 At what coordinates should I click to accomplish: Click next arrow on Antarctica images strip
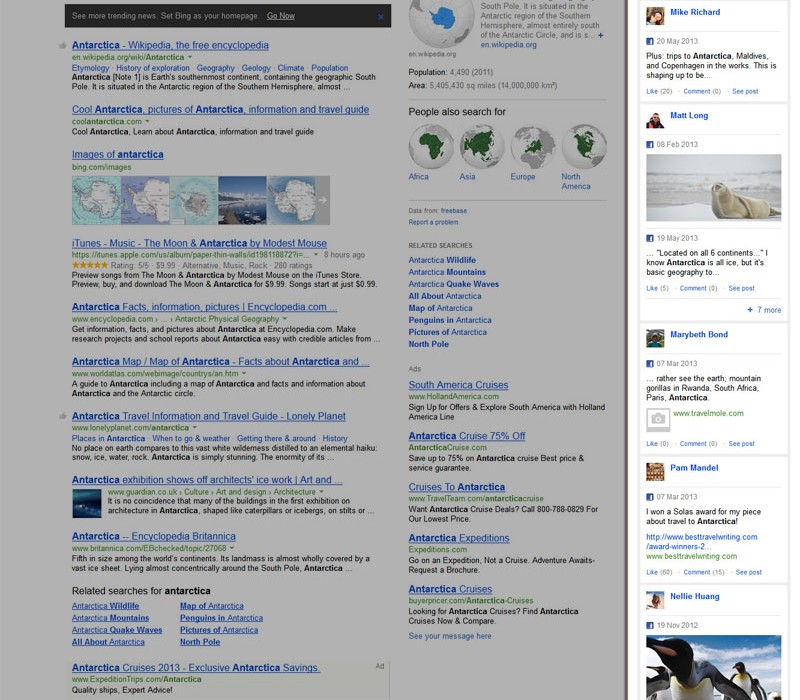click(322, 200)
